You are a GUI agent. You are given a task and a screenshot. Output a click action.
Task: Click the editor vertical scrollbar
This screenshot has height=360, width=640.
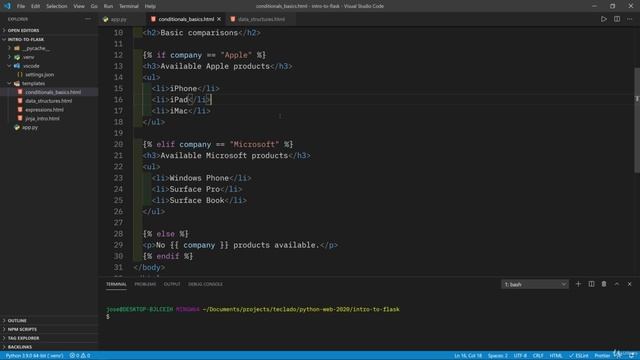(x=637, y=120)
